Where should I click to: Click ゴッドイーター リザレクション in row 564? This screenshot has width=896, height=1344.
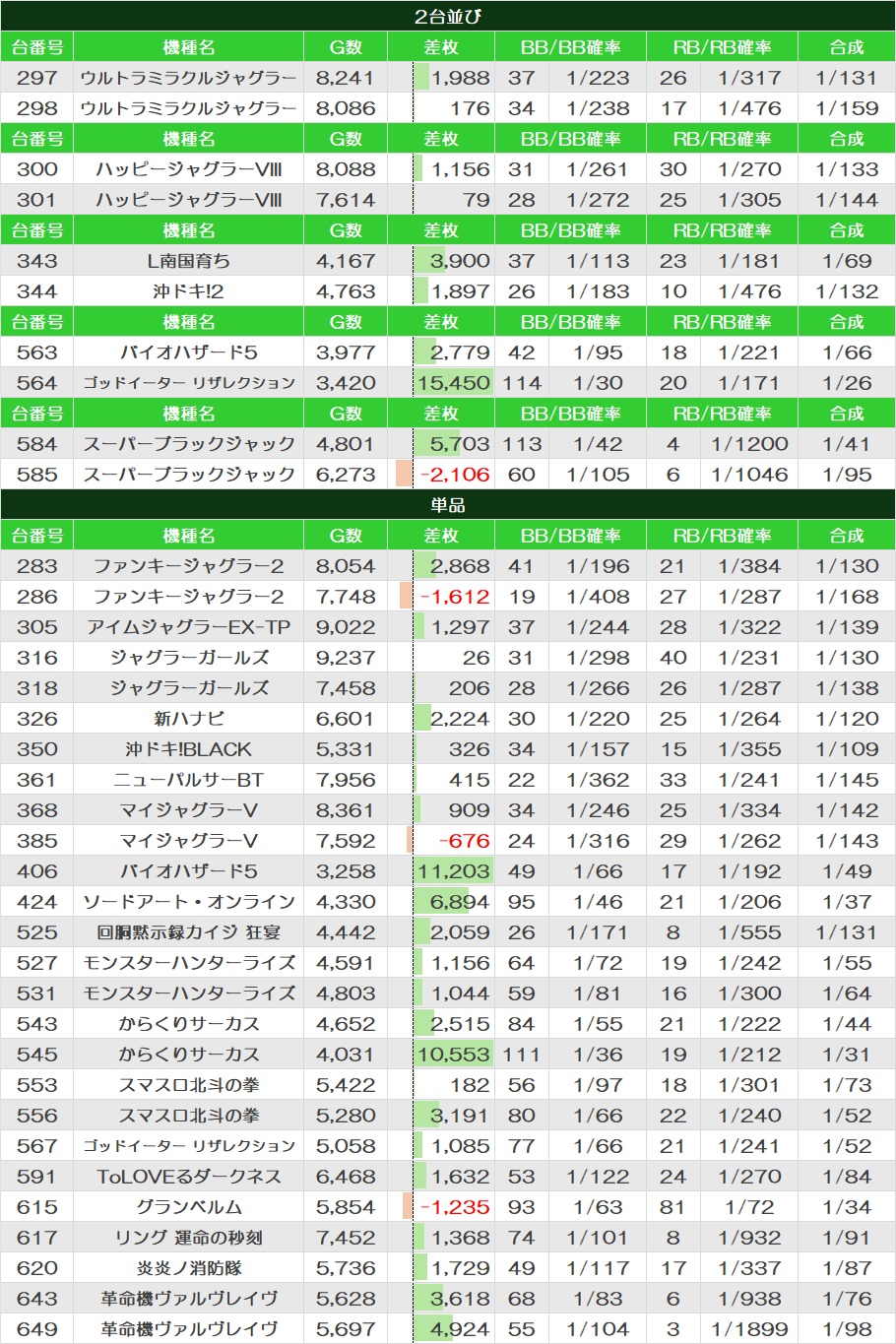pos(188,383)
